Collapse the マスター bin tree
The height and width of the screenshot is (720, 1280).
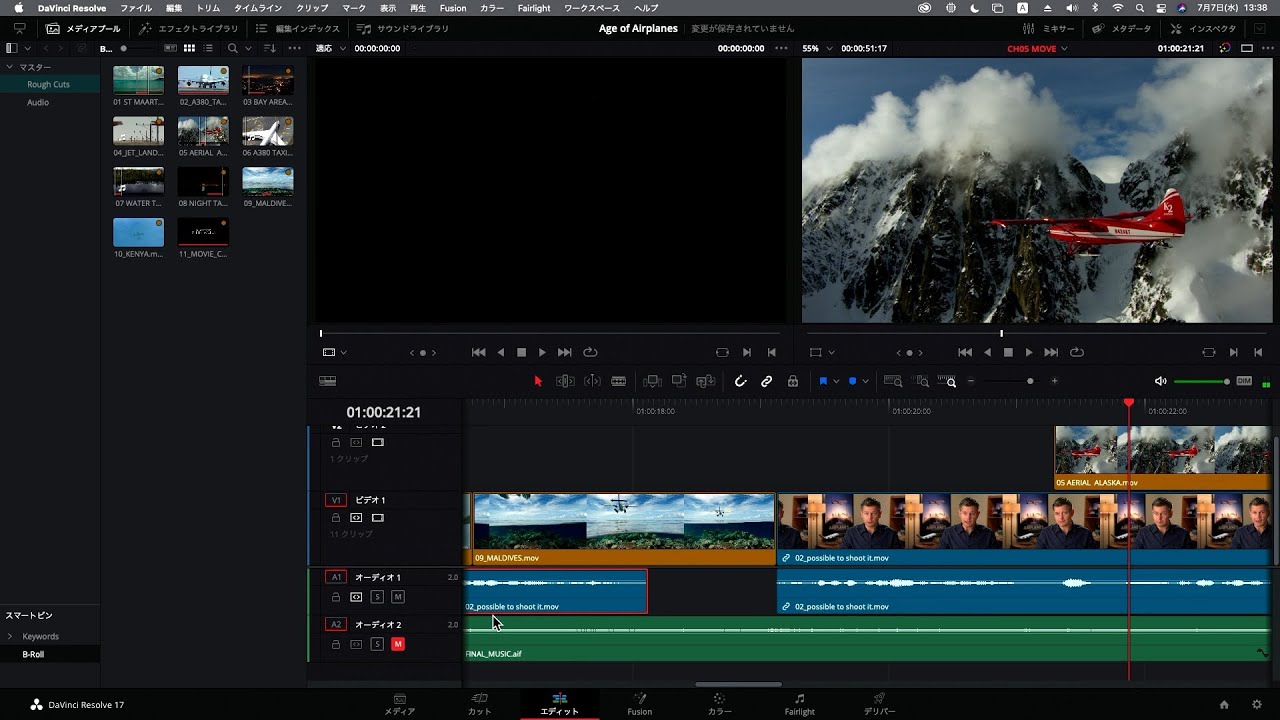pyautogui.click(x=10, y=67)
